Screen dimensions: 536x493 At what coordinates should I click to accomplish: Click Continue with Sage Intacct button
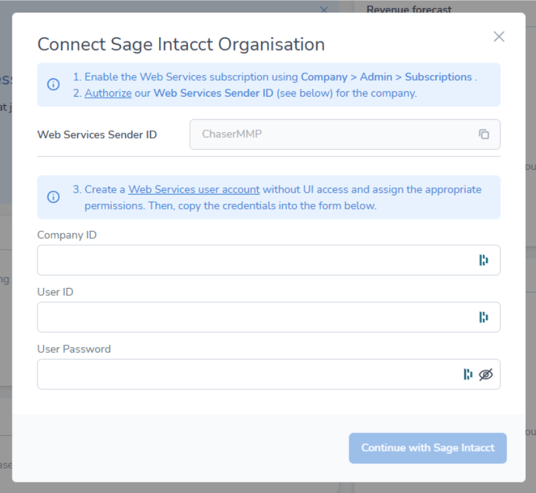(428, 448)
